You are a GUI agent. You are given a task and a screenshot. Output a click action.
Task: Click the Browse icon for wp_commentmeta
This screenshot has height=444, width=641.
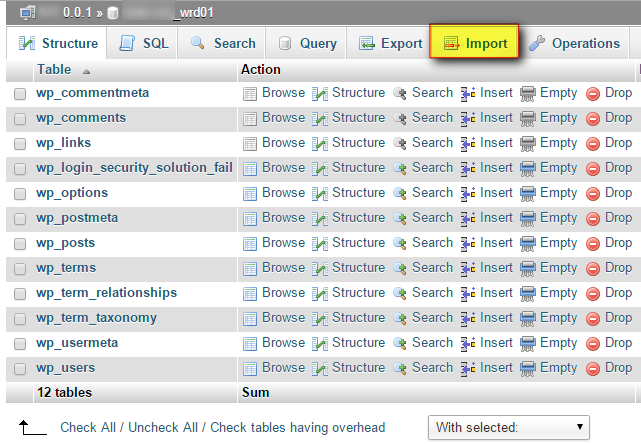coord(250,93)
